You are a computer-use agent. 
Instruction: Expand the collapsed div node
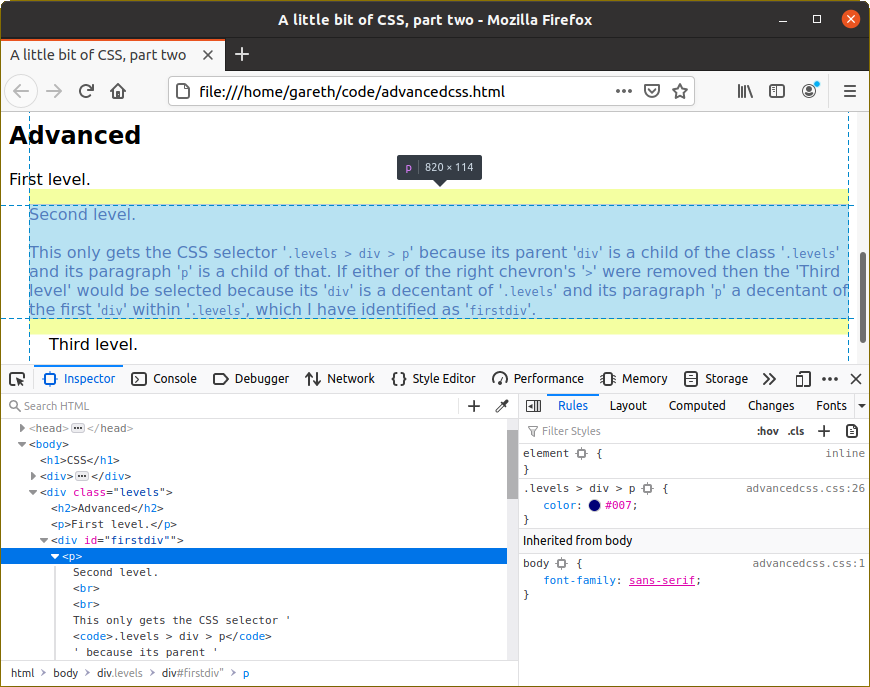(x=33, y=476)
